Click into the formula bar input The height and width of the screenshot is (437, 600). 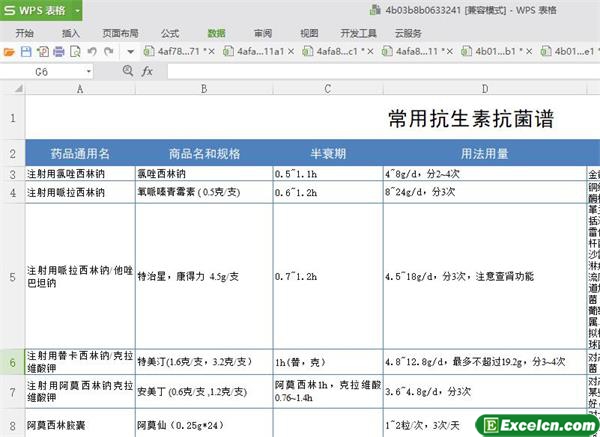(x=383, y=72)
